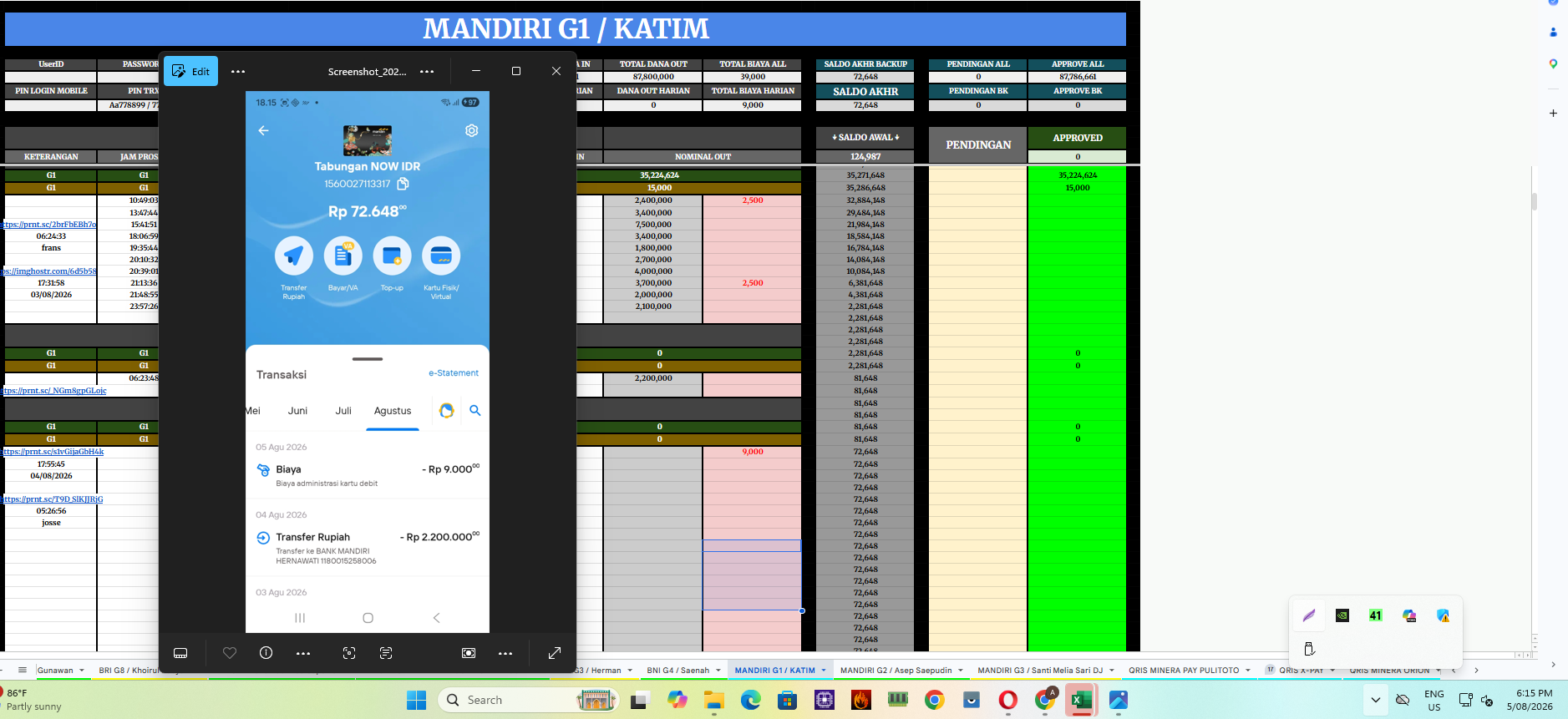Open the Windows Start menu

(x=416, y=700)
